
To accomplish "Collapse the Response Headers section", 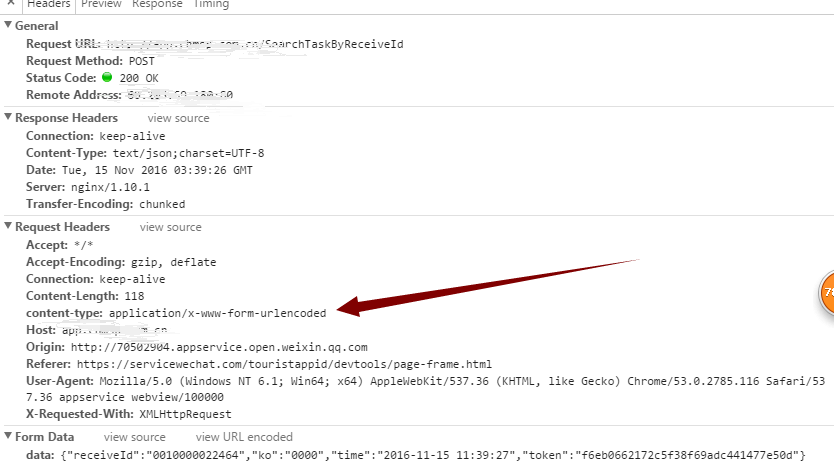I will coord(8,118).
